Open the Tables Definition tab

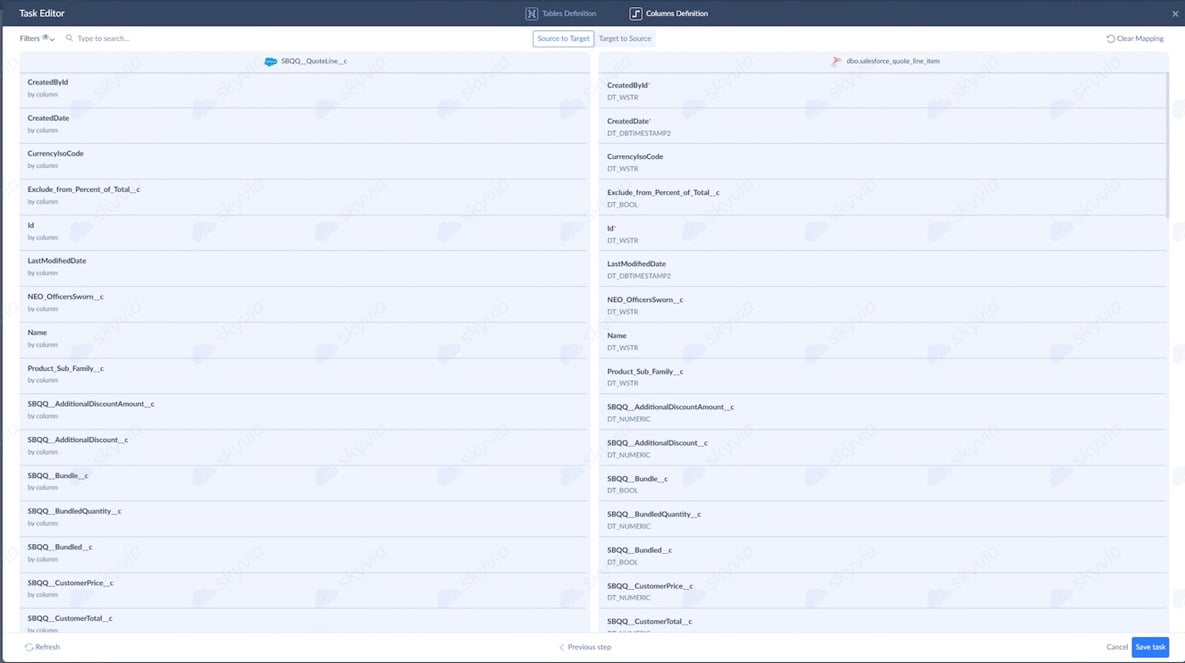(561, 14)
